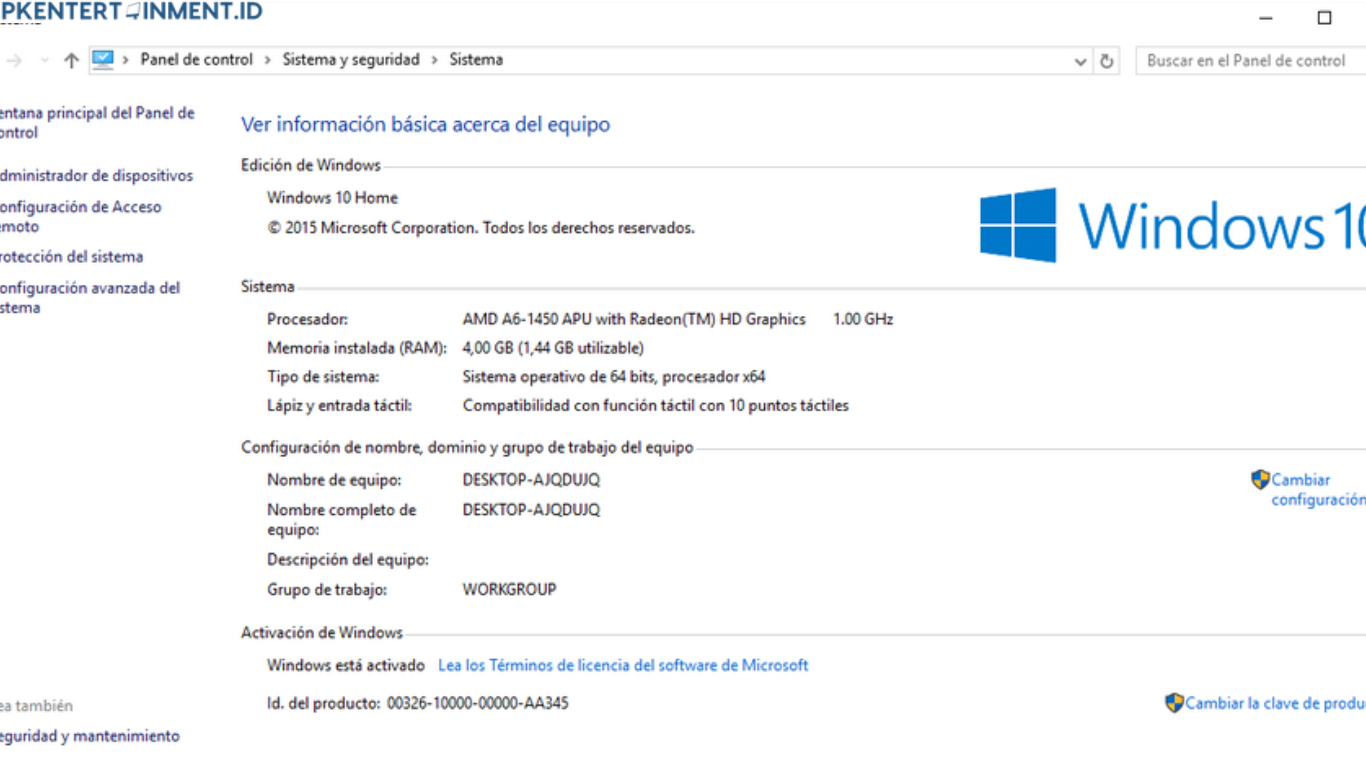Click the 'WORKGROUP' value
1366x768 pixels.
(509, 590)
